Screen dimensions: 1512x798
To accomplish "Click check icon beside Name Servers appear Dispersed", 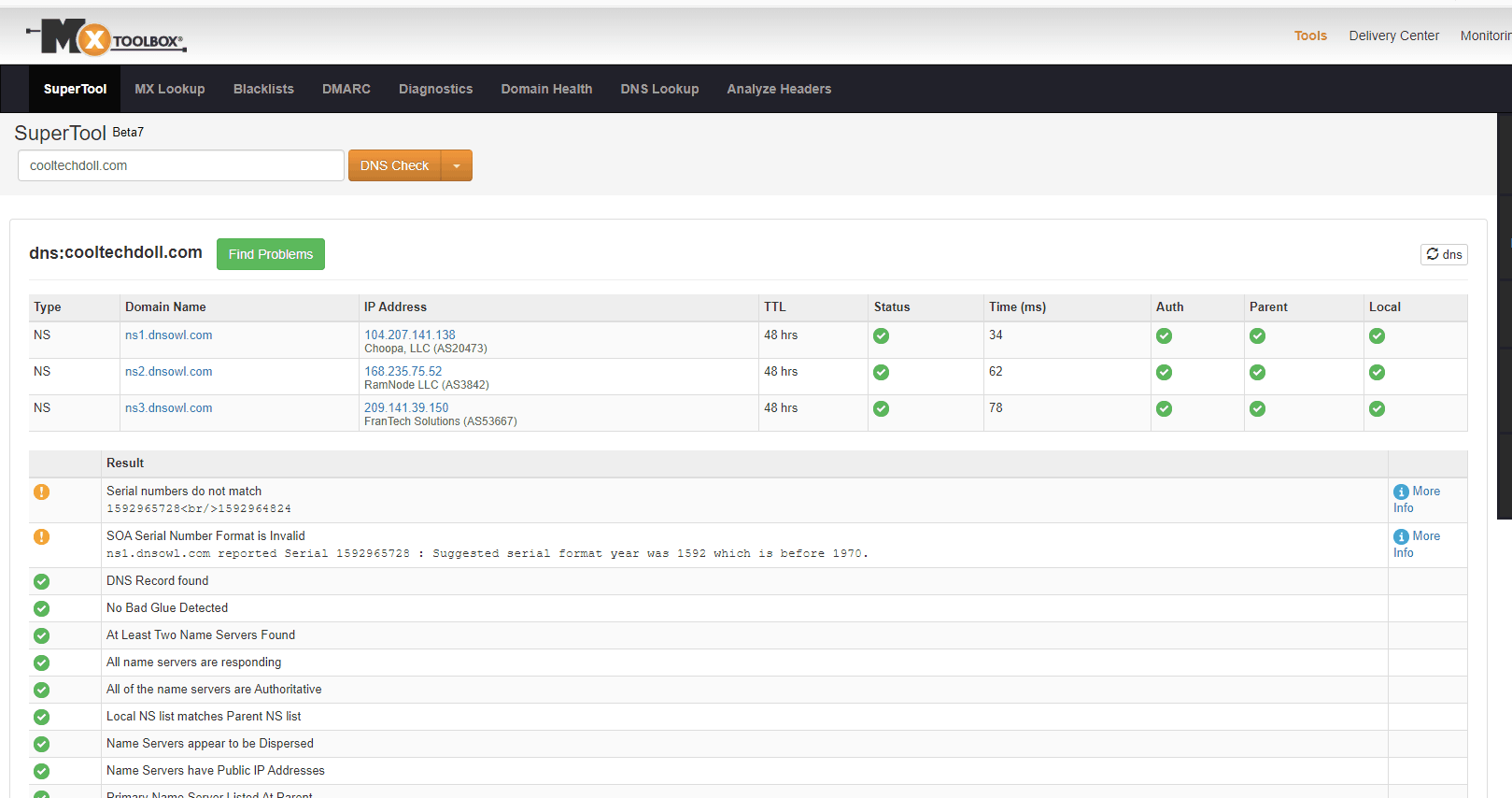I will (41, 744).
